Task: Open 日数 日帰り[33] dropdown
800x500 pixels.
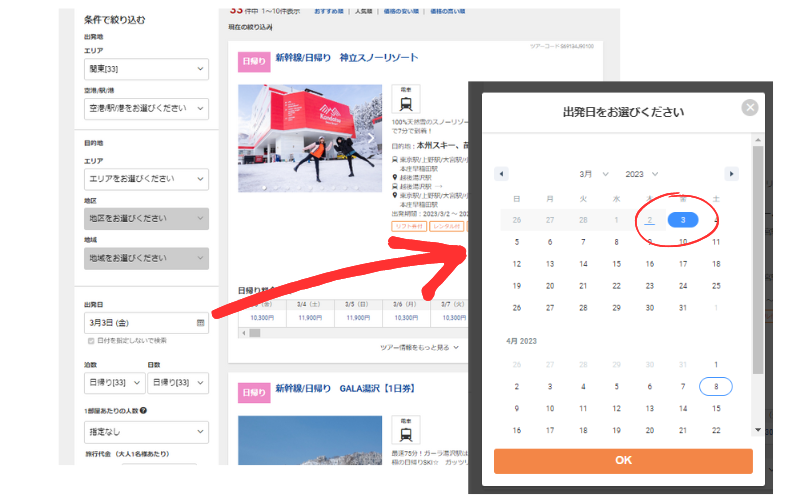Action: click(178, 383)
